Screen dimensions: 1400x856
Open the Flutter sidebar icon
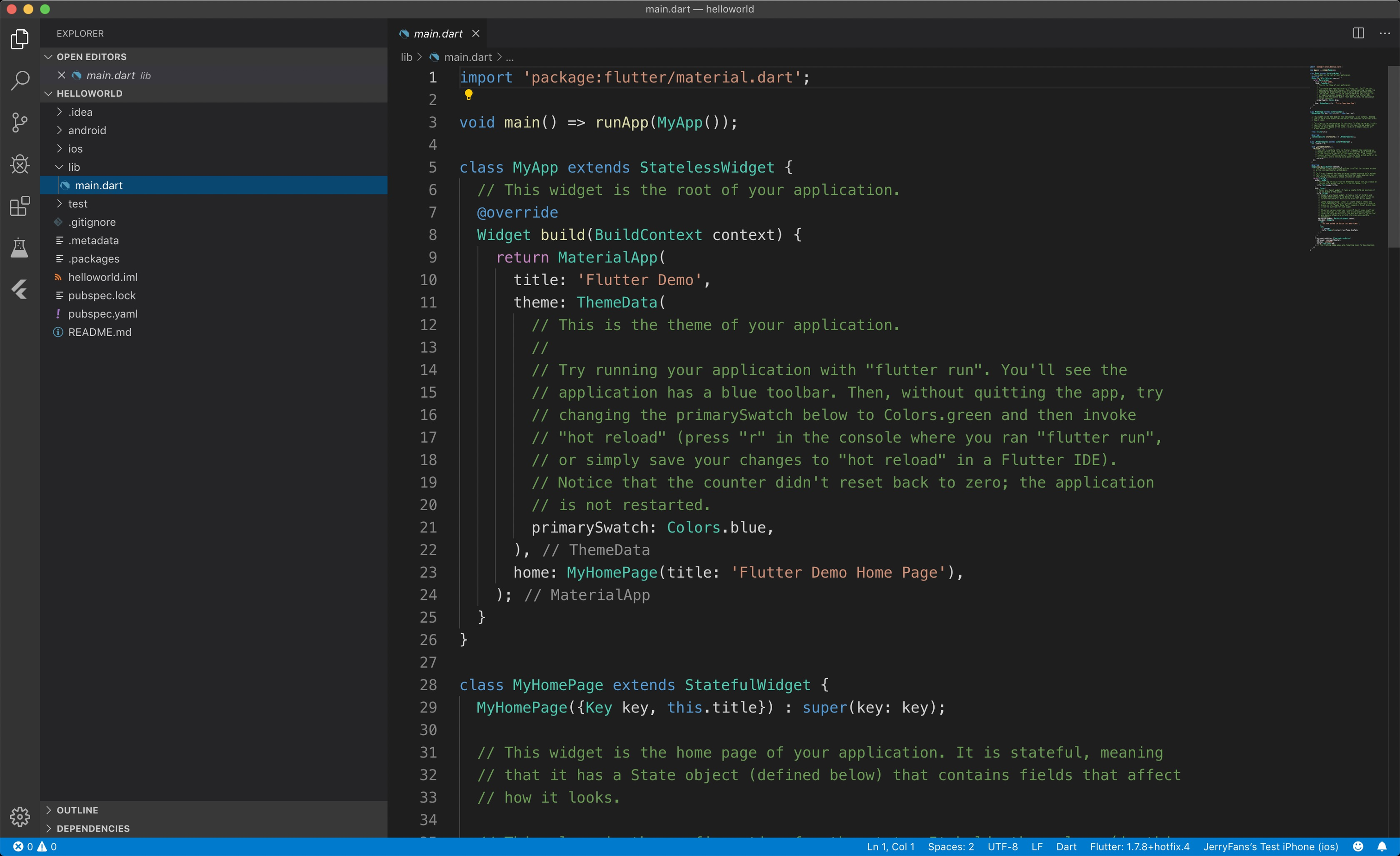click(x=20, y=289)
